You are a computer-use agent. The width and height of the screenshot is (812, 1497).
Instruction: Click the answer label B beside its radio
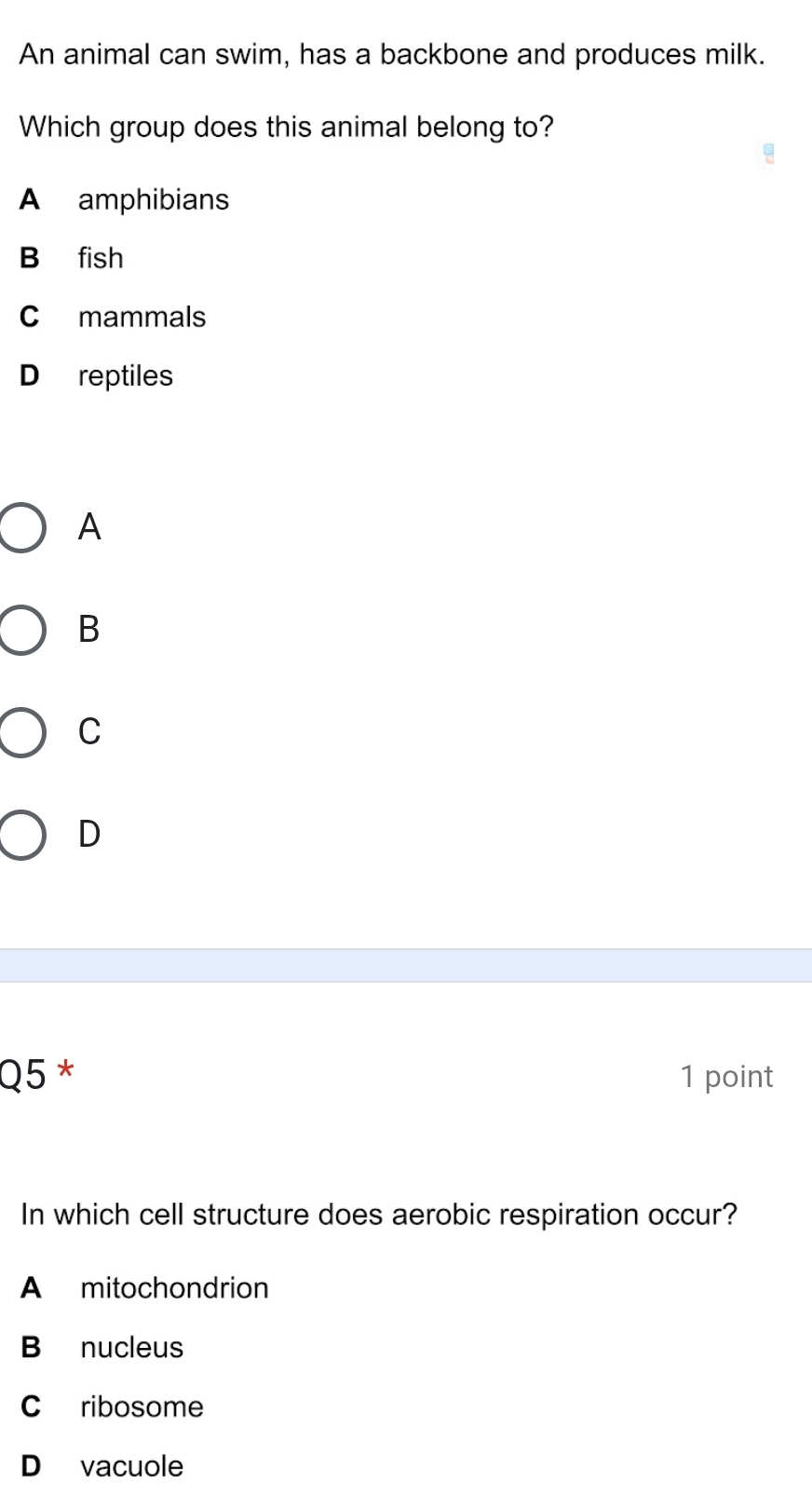tap(89, 630)
